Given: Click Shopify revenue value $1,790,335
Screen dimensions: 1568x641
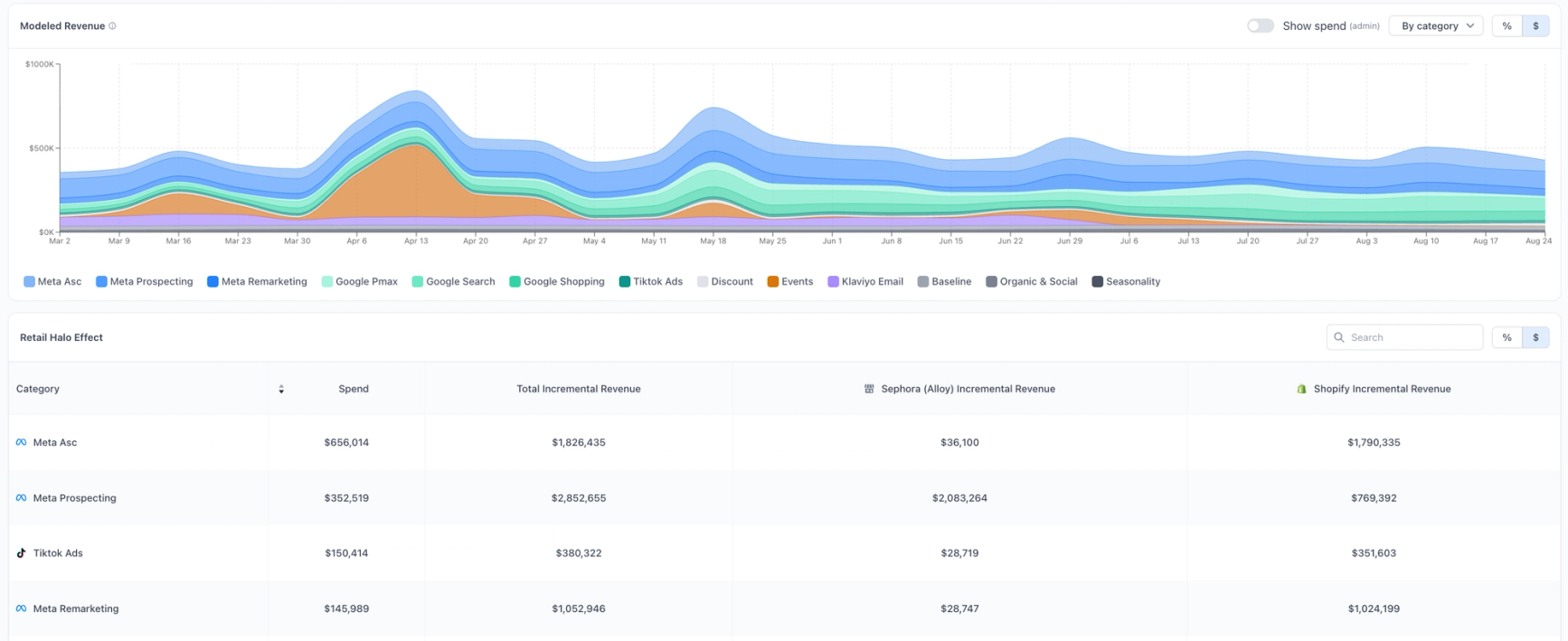Looking at the screenshot, I should click(x=1374, y=442).
